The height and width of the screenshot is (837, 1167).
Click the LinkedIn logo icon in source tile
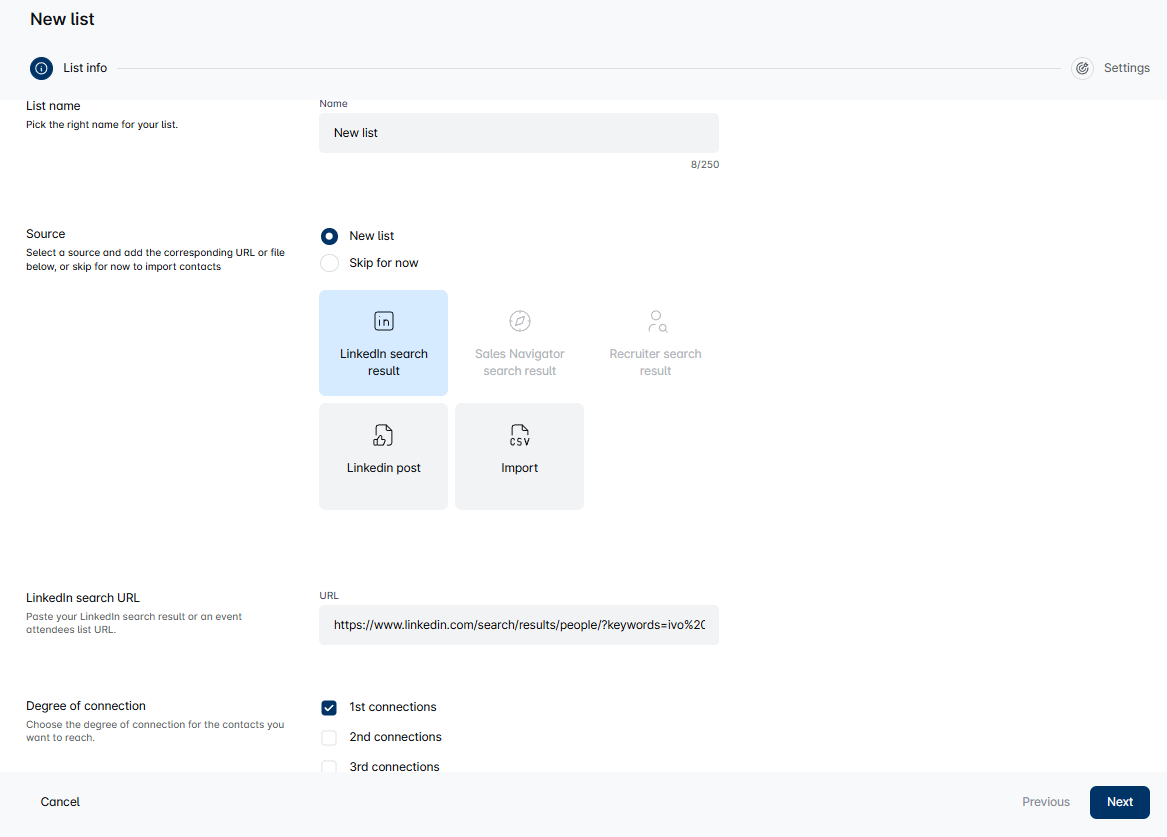tap(383, 321)
